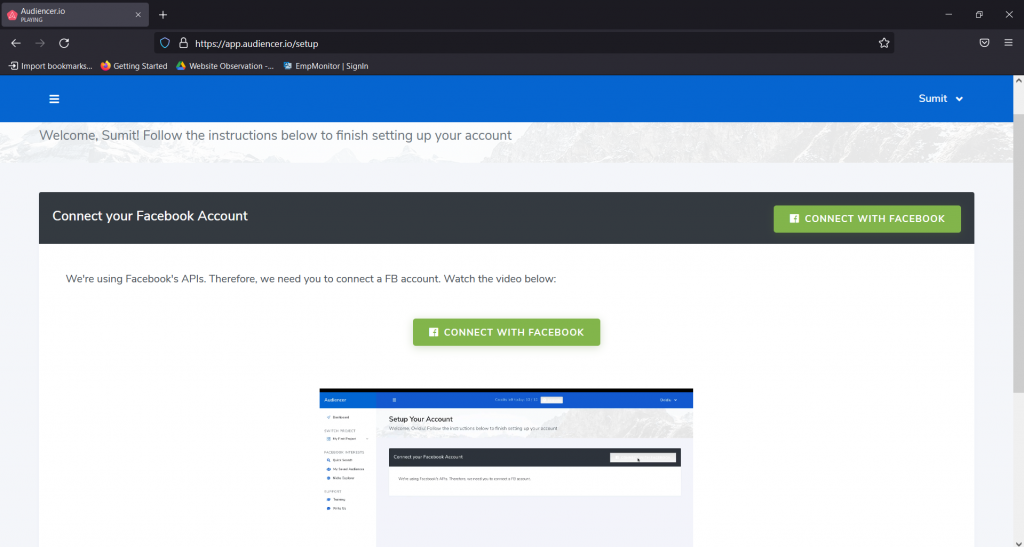The height and width of the screenshot is (547, 1024).
Task: Open tracking protection shield icon
Action: (165, 43)
